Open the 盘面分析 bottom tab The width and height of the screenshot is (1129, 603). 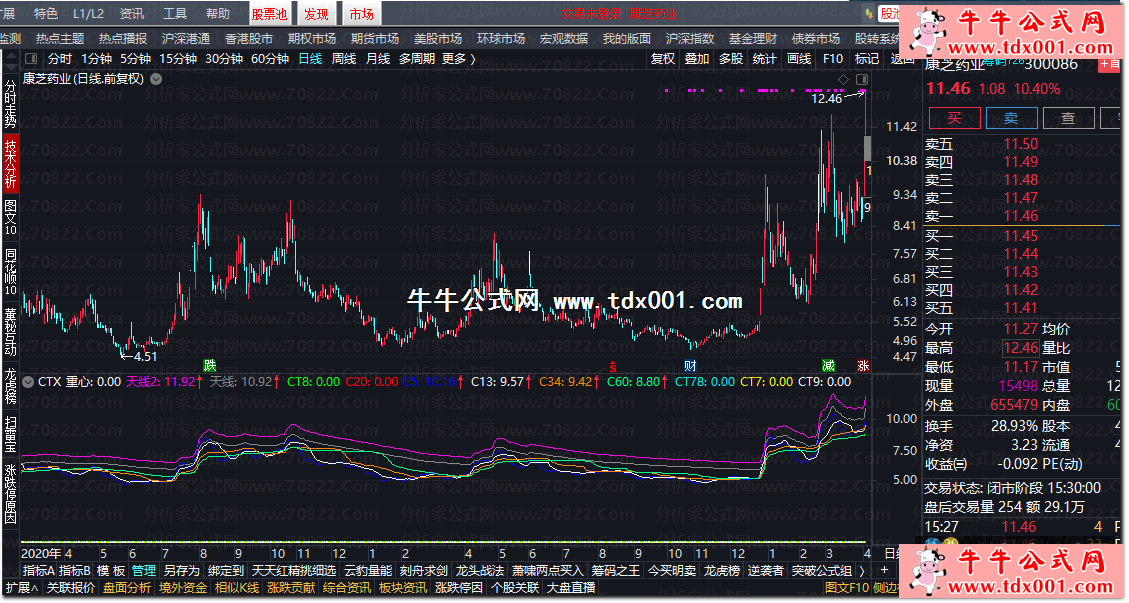[127, 588]
